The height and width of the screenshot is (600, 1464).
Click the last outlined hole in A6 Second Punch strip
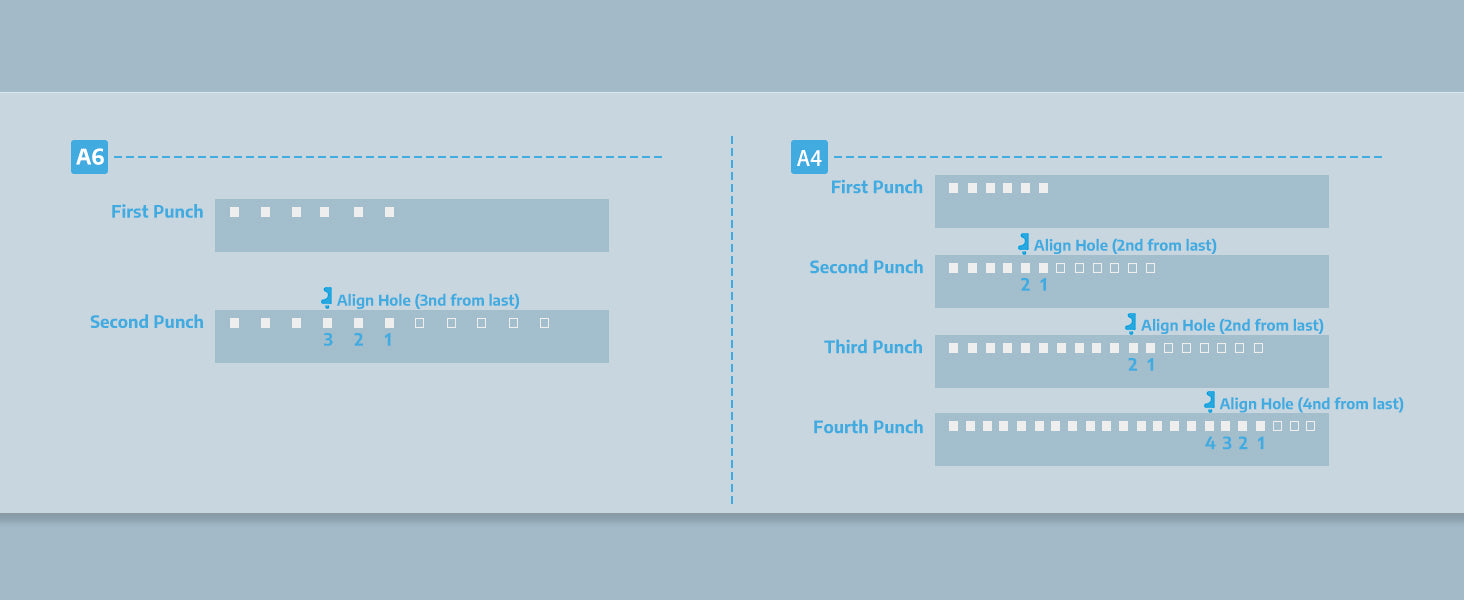544,323
